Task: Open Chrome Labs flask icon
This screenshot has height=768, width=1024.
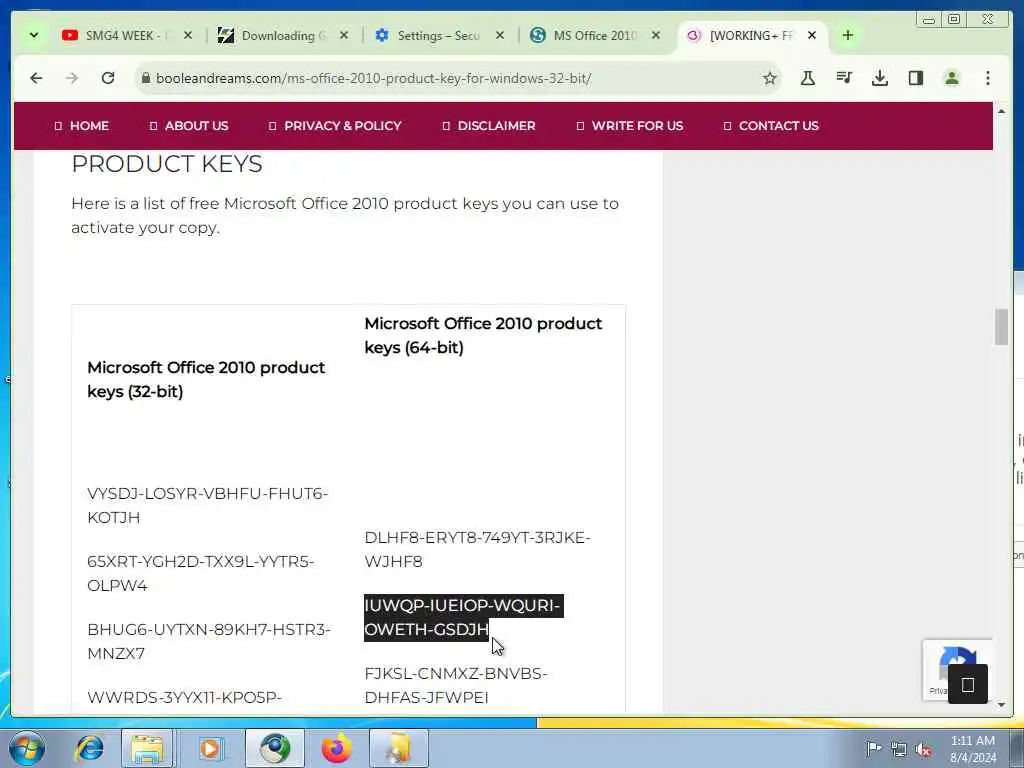Action: click(807, 78)
